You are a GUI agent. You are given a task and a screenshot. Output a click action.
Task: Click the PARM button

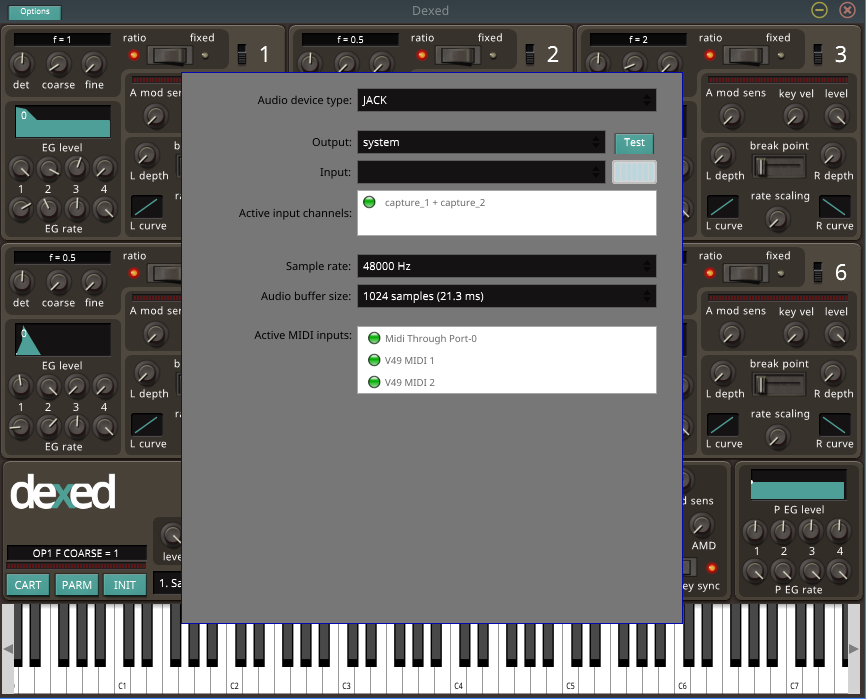tap(77, 585)
